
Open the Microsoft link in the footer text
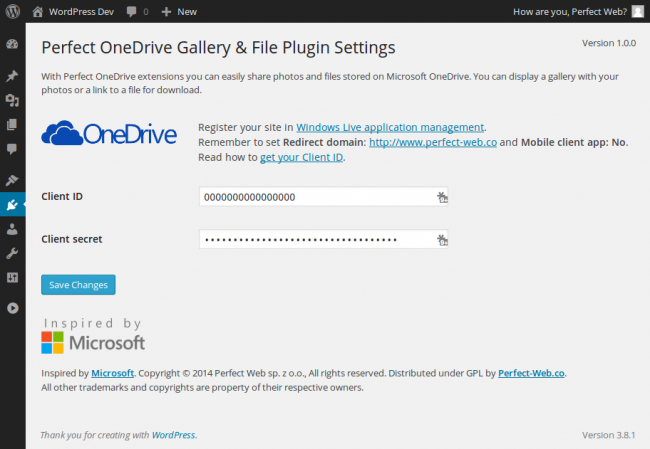(112, 373)
